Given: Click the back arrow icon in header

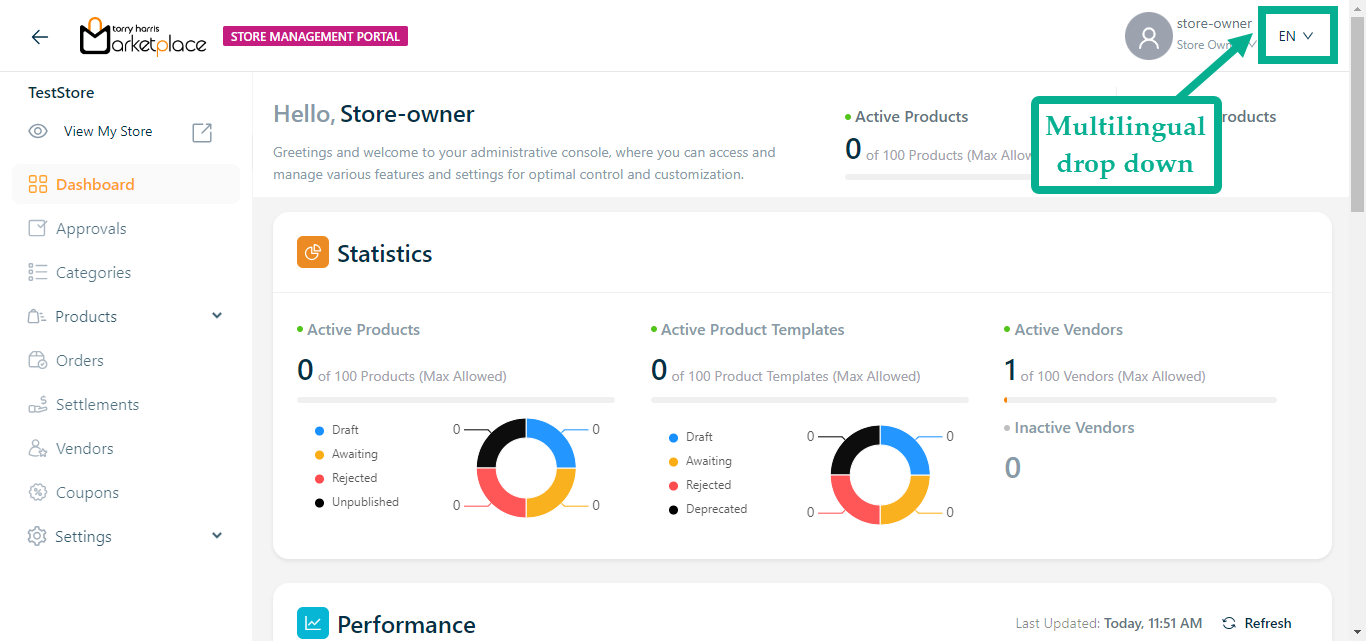Looking at the screenshot, I should coord(39,37).
